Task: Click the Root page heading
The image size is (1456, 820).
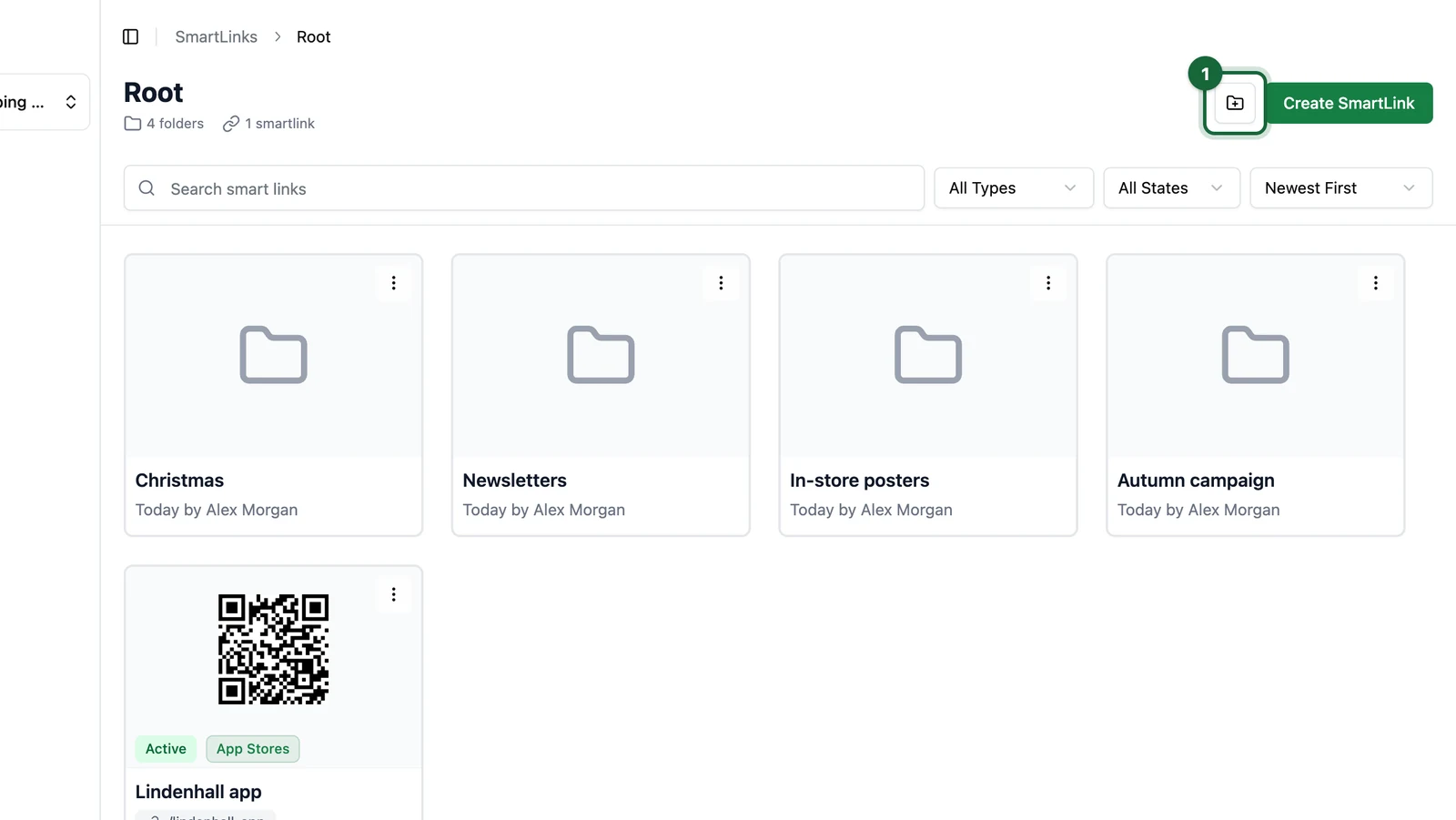Action: (x=153, y=92)
